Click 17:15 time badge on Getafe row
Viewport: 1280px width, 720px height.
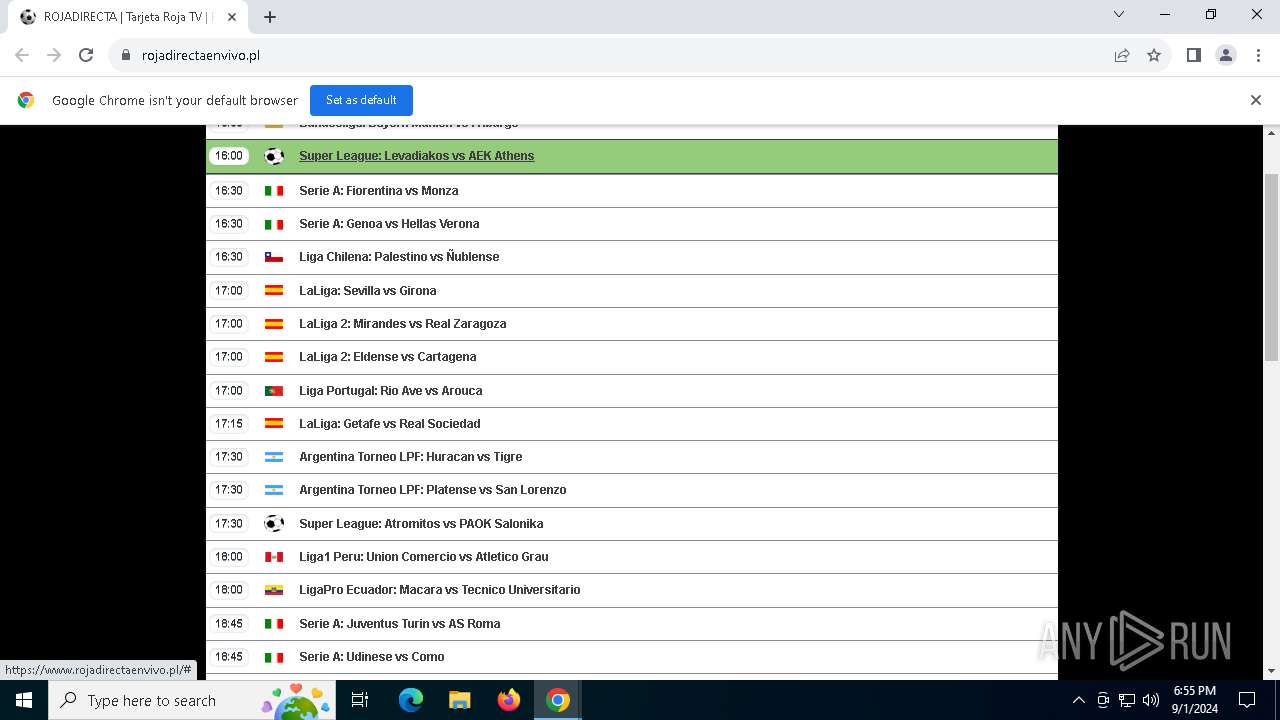coord(229,424)
